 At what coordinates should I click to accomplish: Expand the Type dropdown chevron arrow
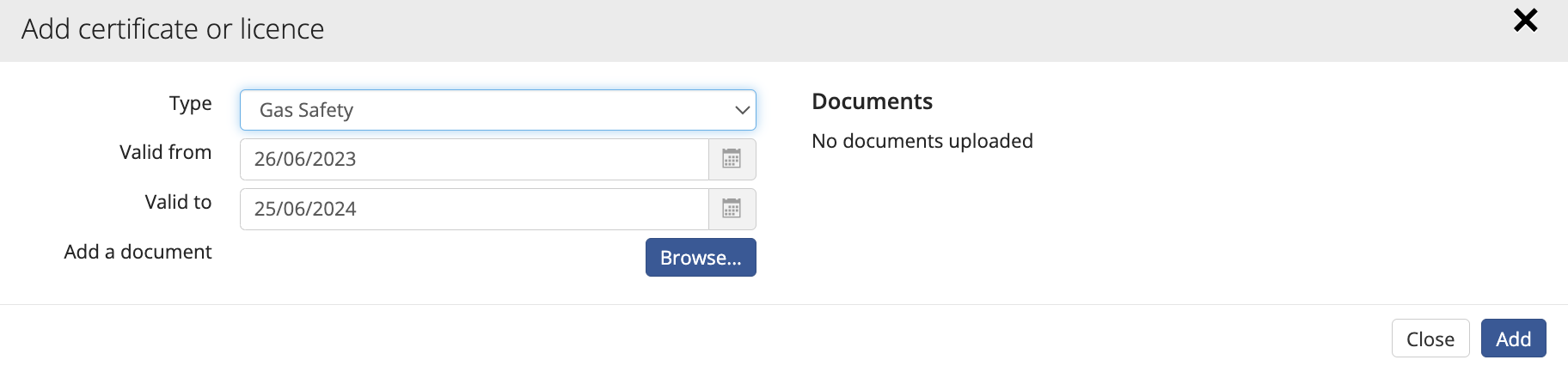(742, 110)
